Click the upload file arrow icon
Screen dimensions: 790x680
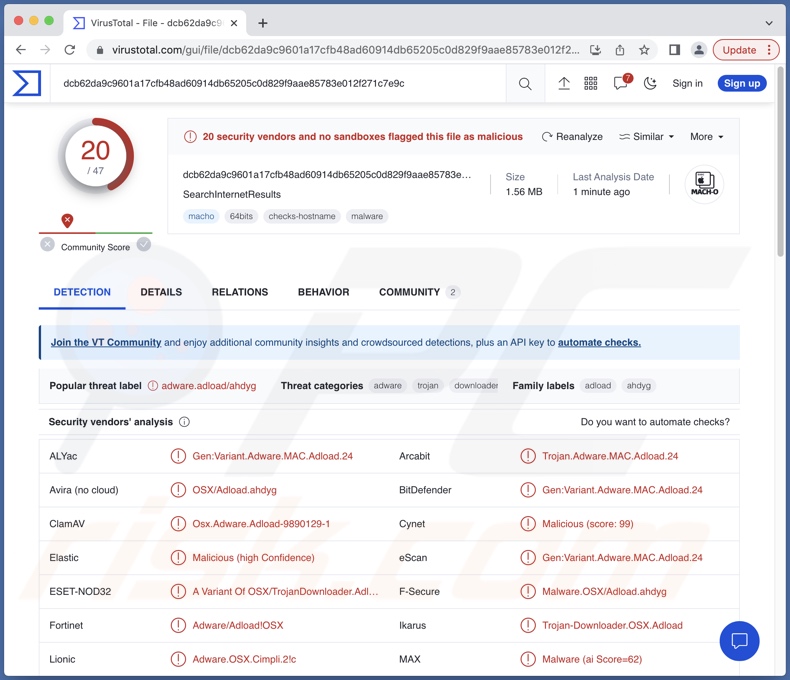[x=564, y=84]
